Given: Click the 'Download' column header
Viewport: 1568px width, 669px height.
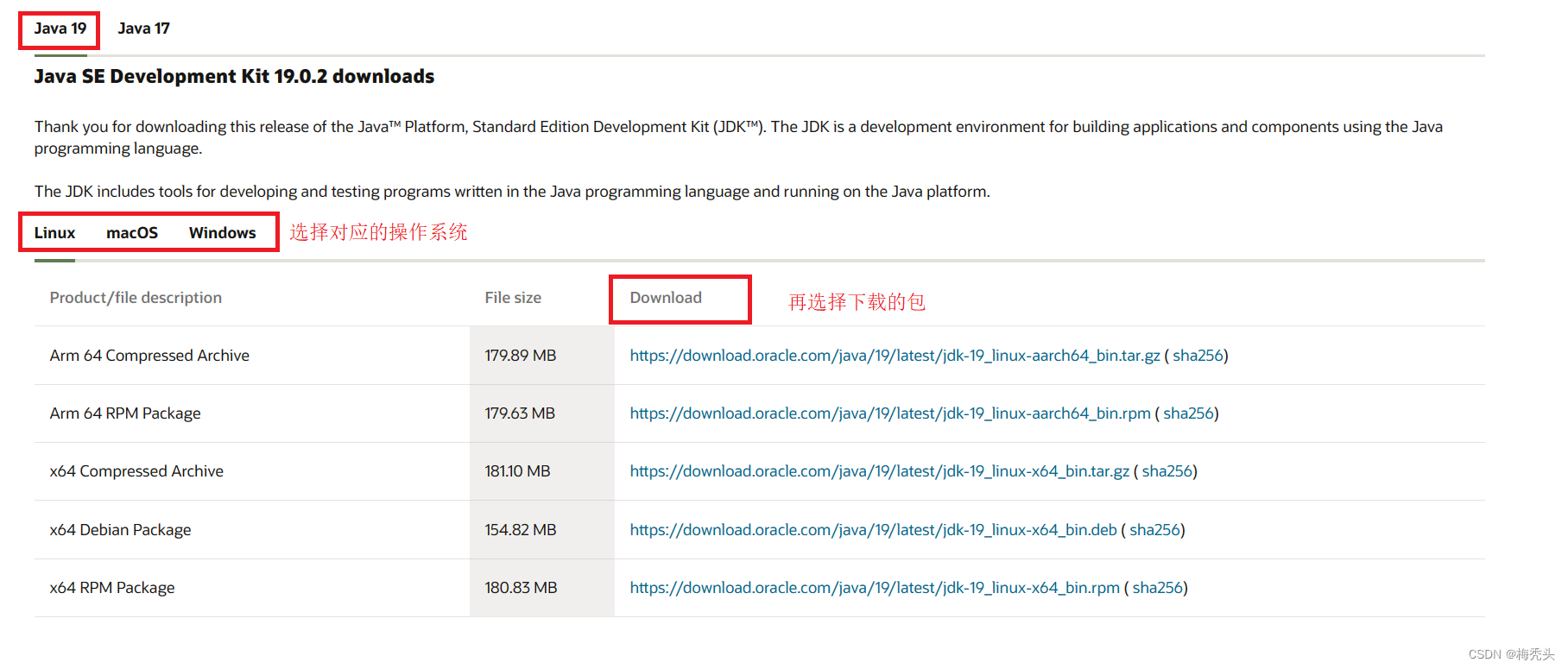Looking at the screenshot, I should click(x=666, y=298).
